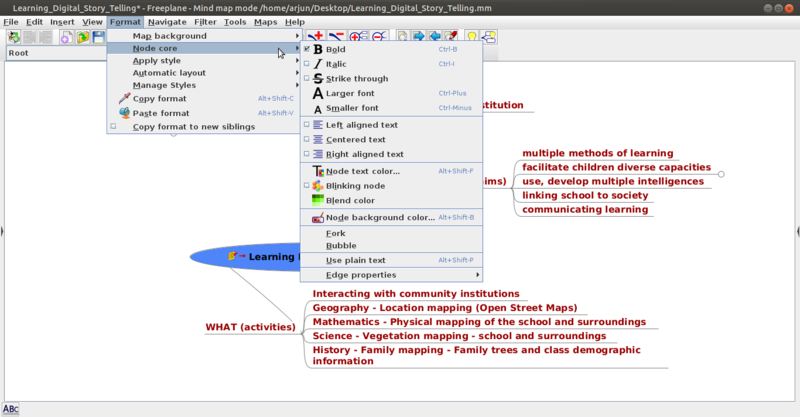800x417 pixels.
Task: Enable the Centered text checkbox
Action: (307, 139)
